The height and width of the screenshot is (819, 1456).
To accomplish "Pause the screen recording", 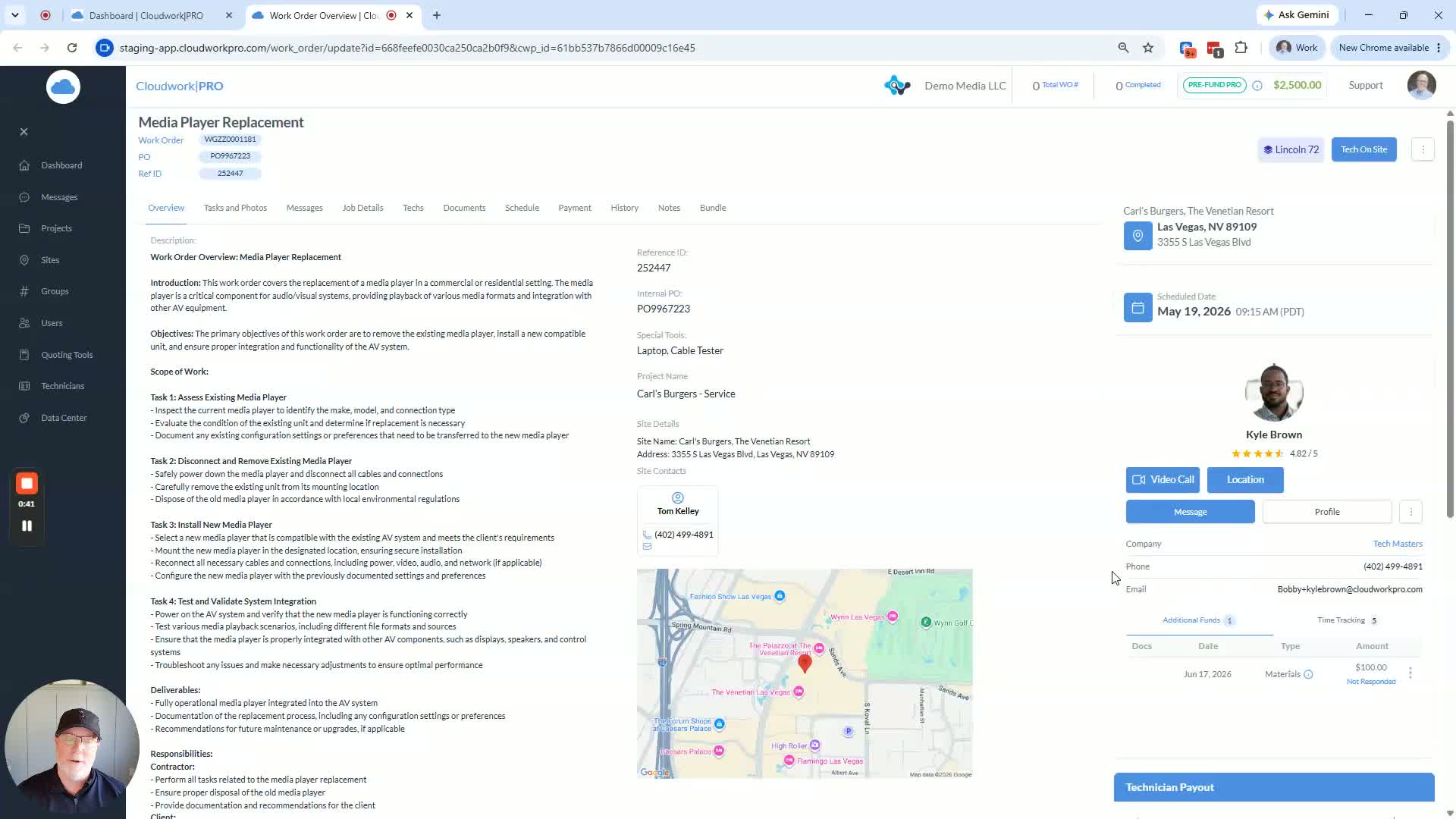I will coord(27,526).
